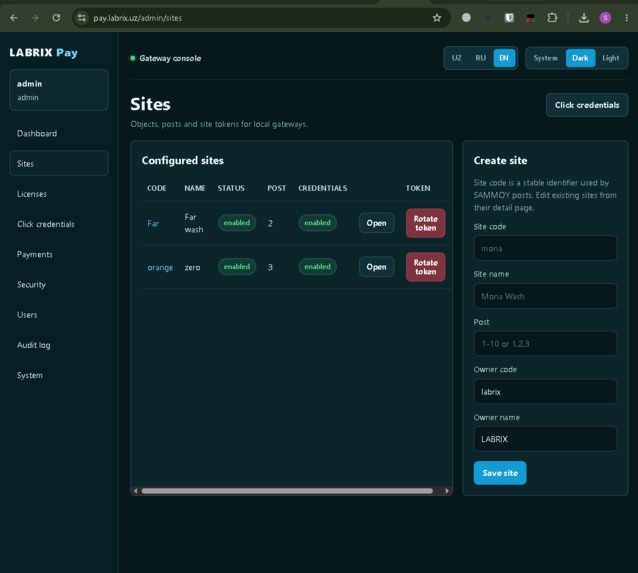Select the EN language option
Screen dimensions: 638x573
click(504, 58)
